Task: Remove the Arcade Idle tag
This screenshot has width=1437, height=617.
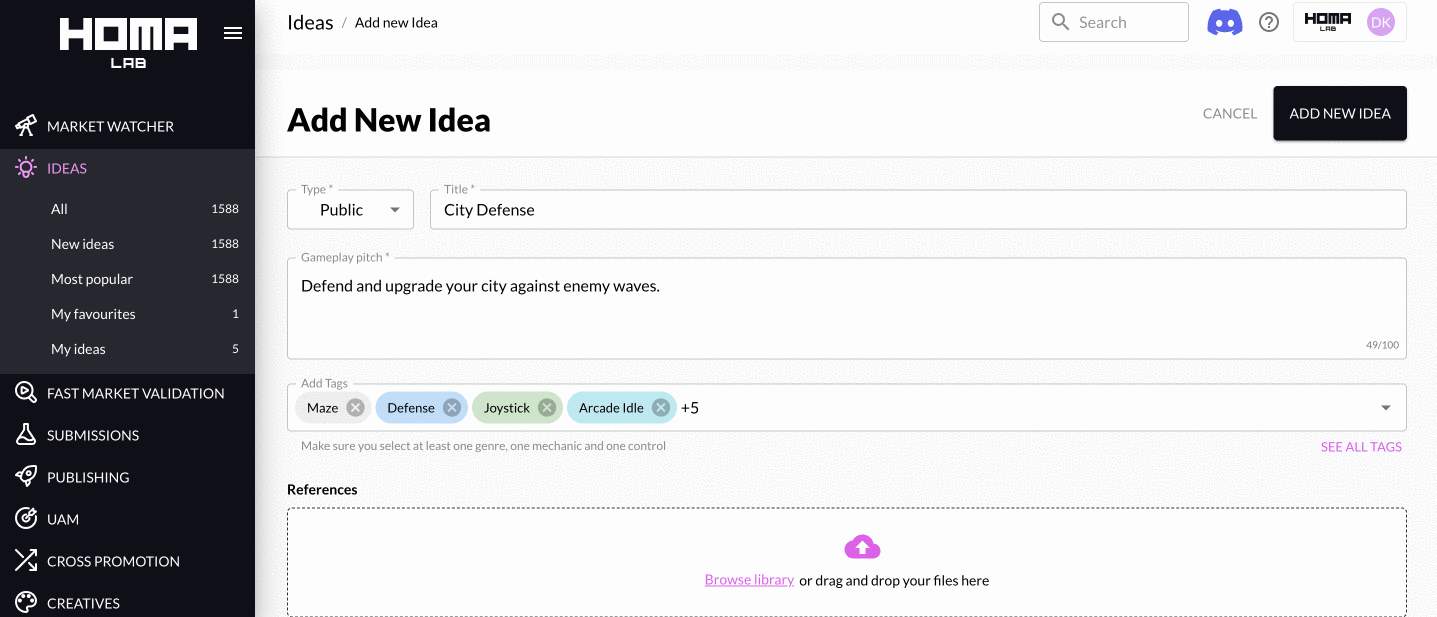Action: click(660, 408)
